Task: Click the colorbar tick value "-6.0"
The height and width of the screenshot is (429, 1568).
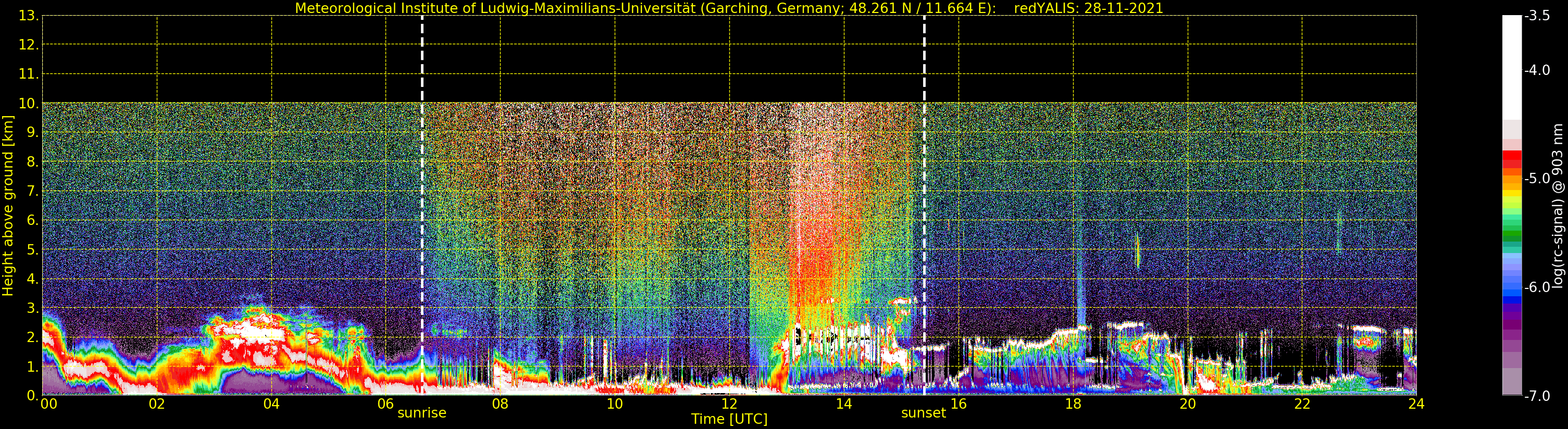Action: click(1537, 287)
